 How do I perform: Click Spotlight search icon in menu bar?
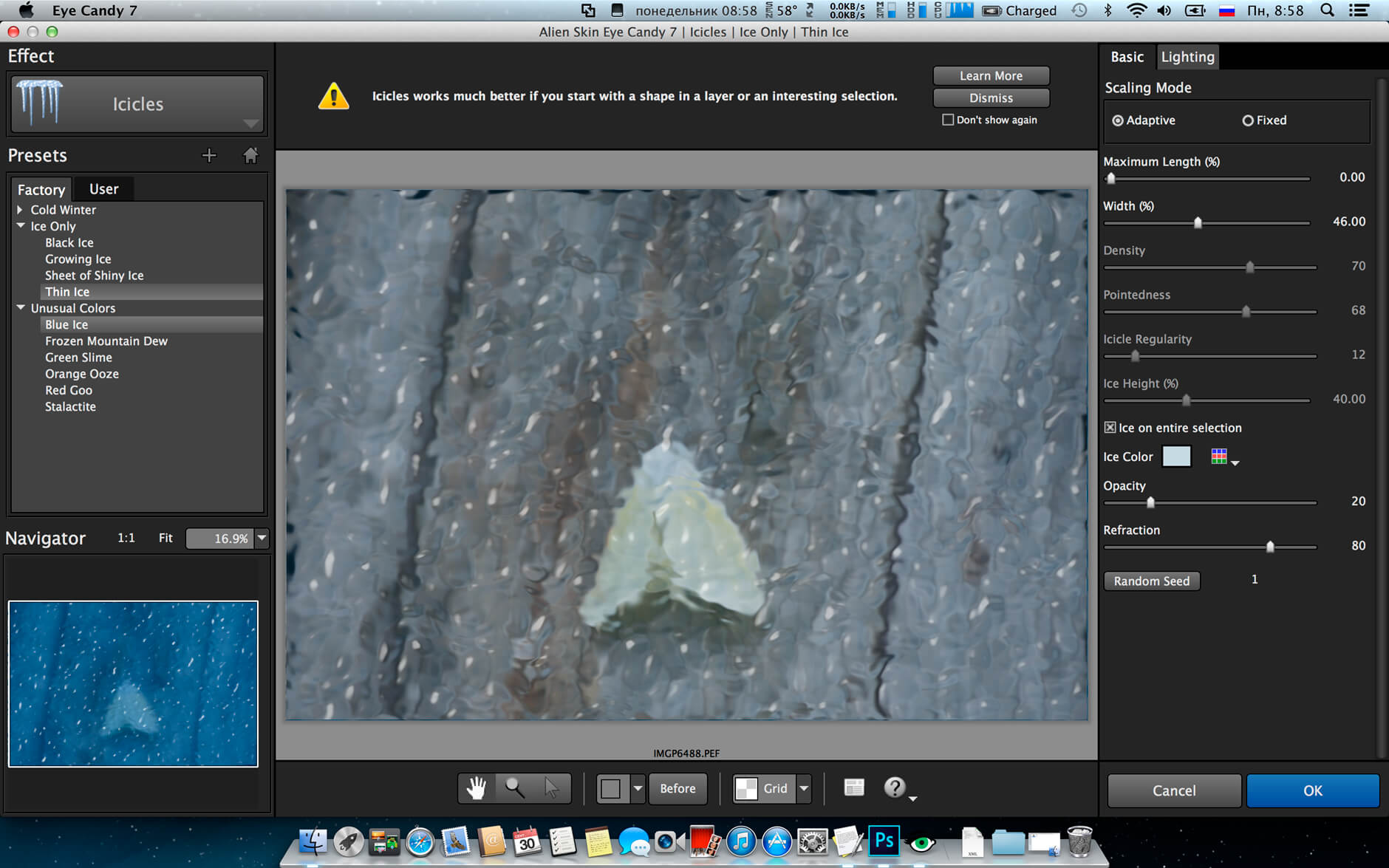click(1327, 10)
